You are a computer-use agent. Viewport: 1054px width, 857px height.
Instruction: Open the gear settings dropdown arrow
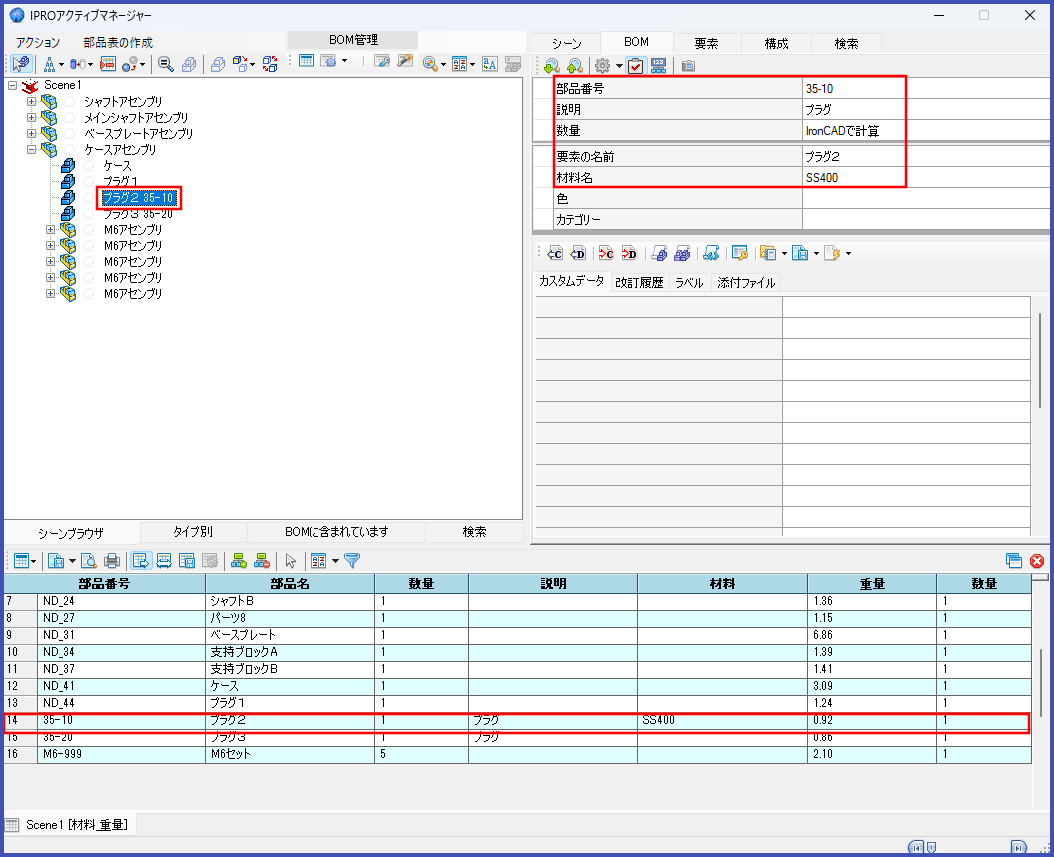pos(619,66)
